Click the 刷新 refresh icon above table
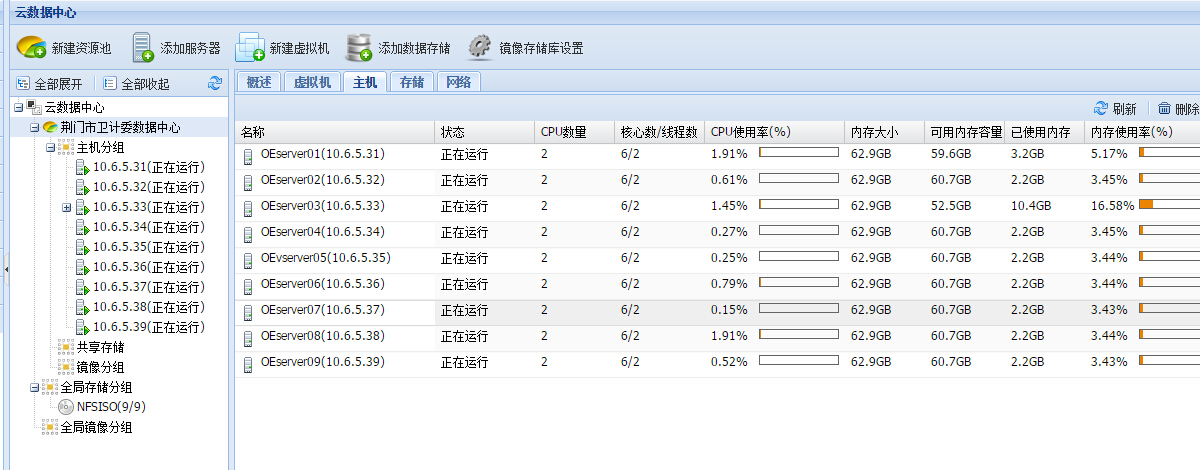The height and width of the screenshot is (470, 1200). point(1101,109)
